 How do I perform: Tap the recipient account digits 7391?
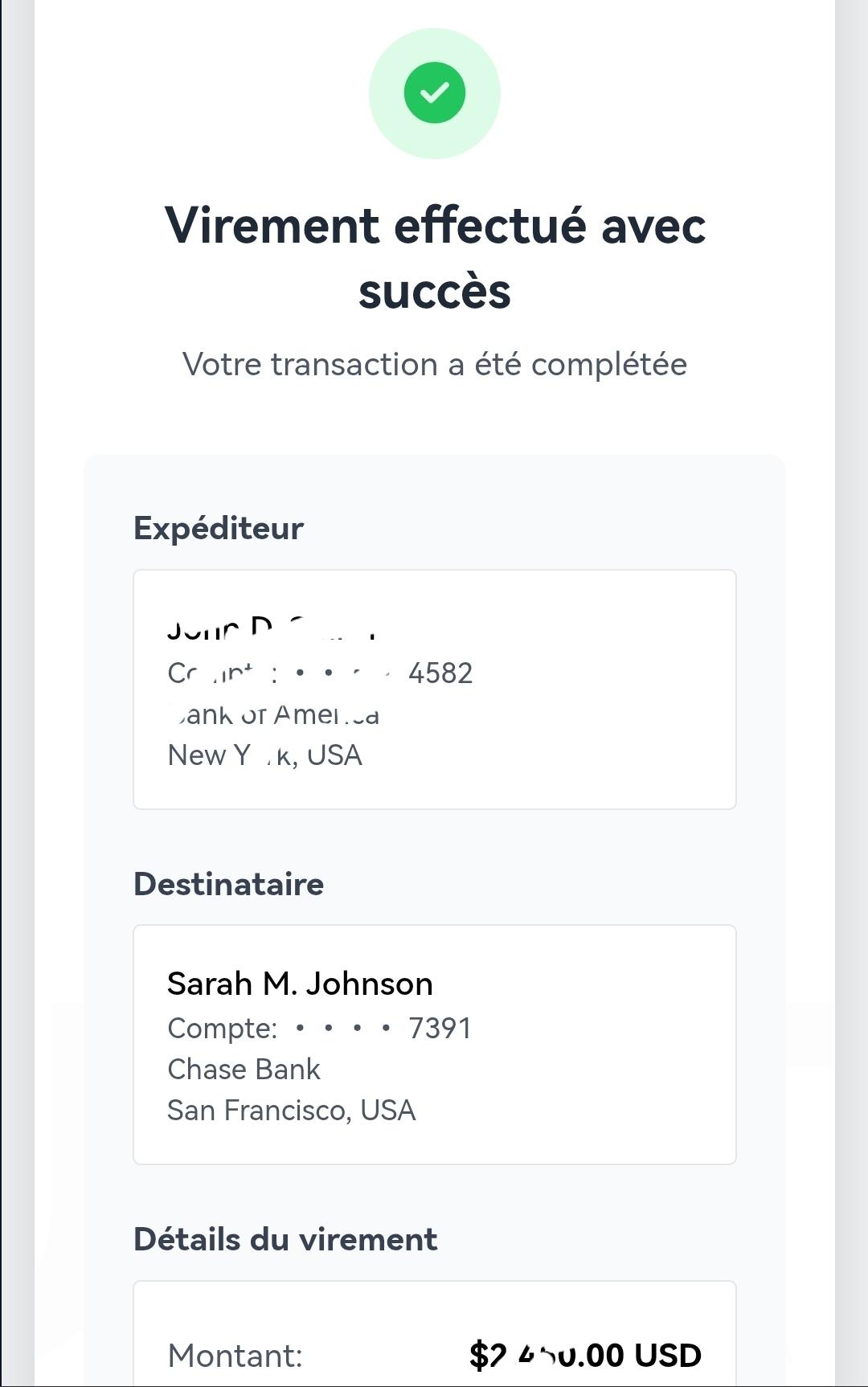[440, 1028]
